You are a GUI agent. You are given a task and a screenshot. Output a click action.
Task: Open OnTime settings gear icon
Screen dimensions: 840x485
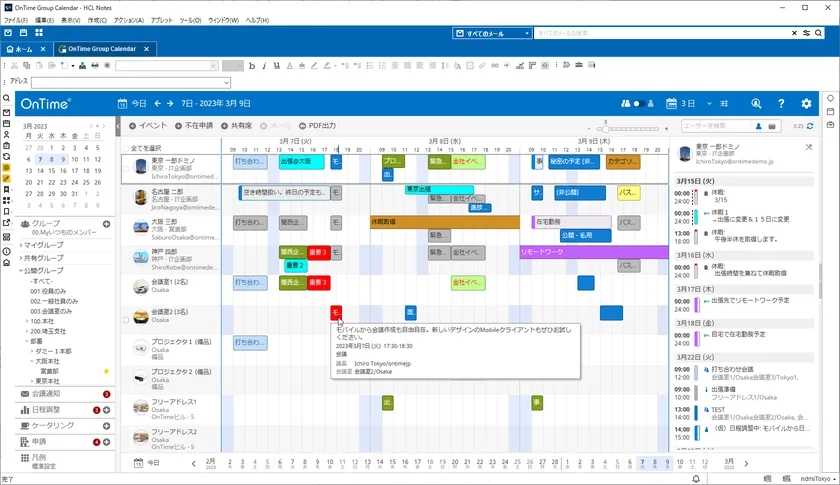click(806, 103)
